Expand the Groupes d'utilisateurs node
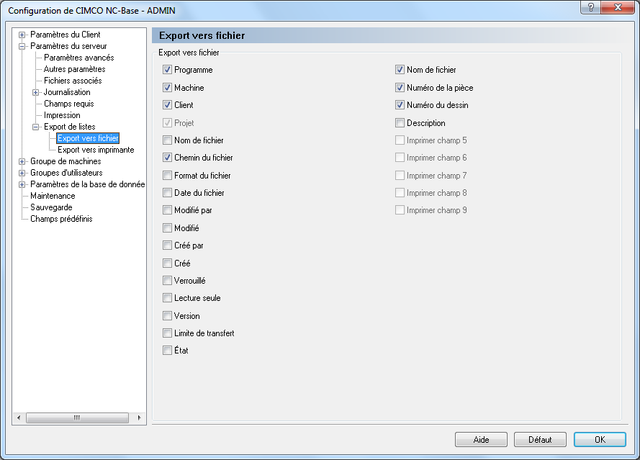The image size is (640, 460). click(x=22, y=173)
